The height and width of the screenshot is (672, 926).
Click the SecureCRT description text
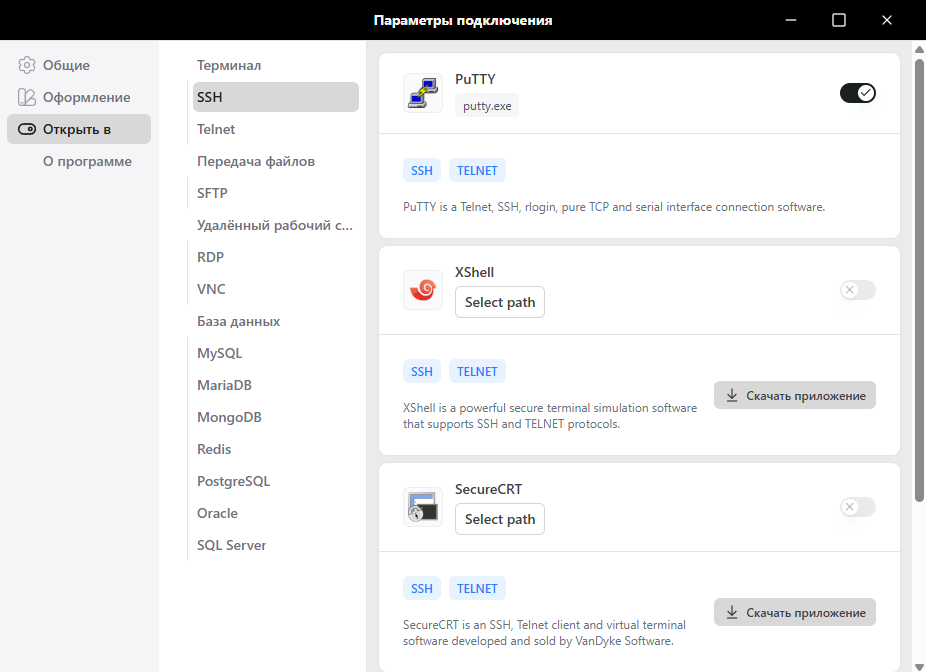(x=544, y=632)
